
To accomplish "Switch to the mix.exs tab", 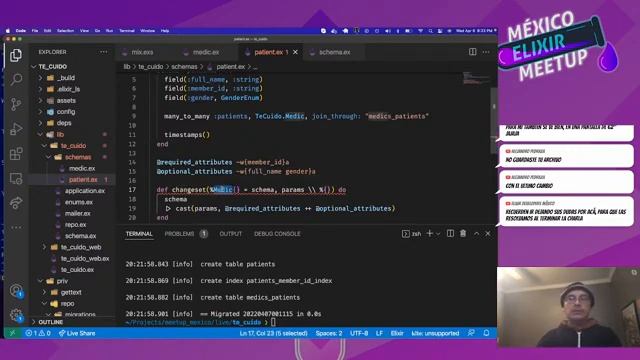I will coord(142,52).
